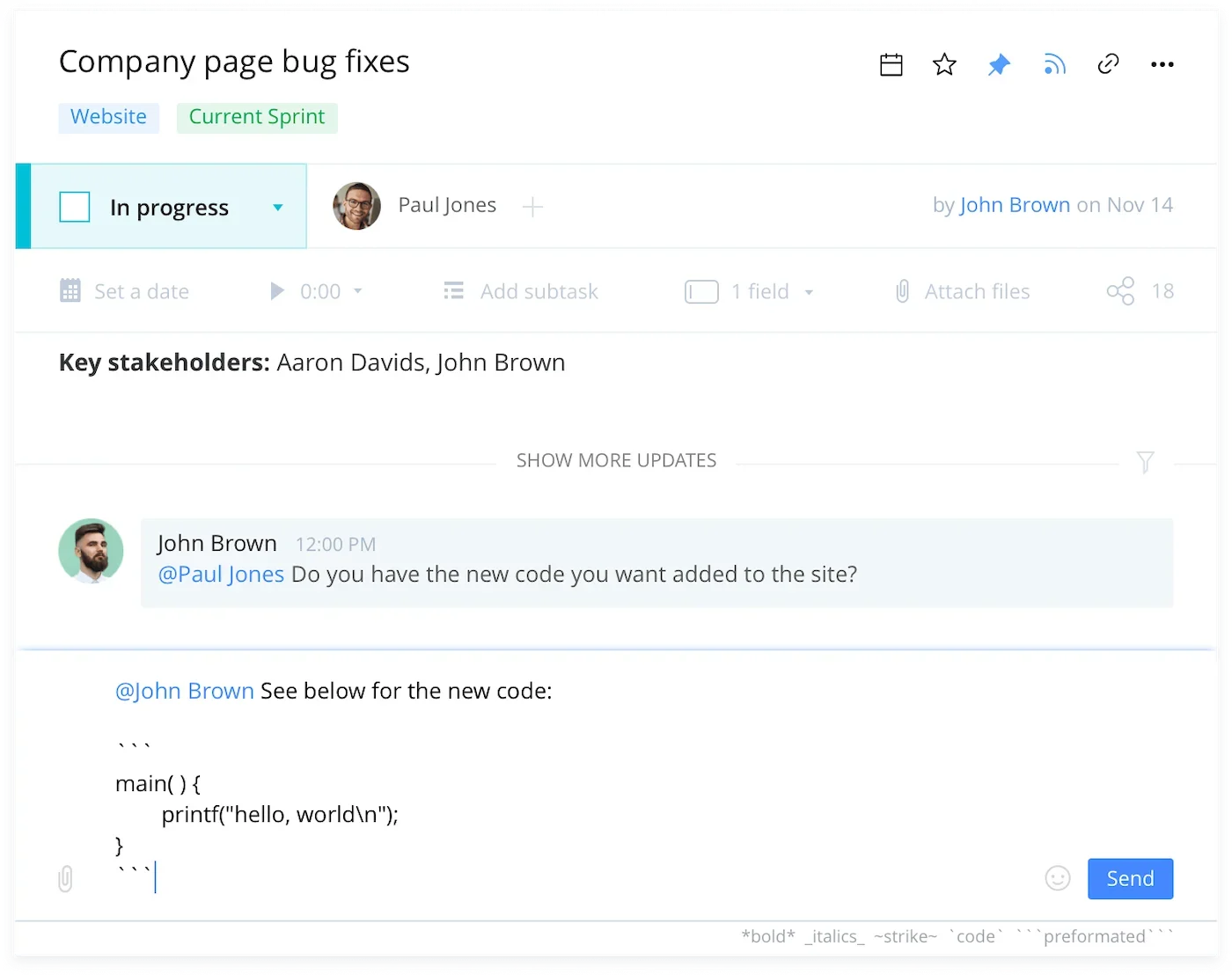Click the printf code line in comment box
Viewport: 1232px width, 975px height.
(280, 815)
